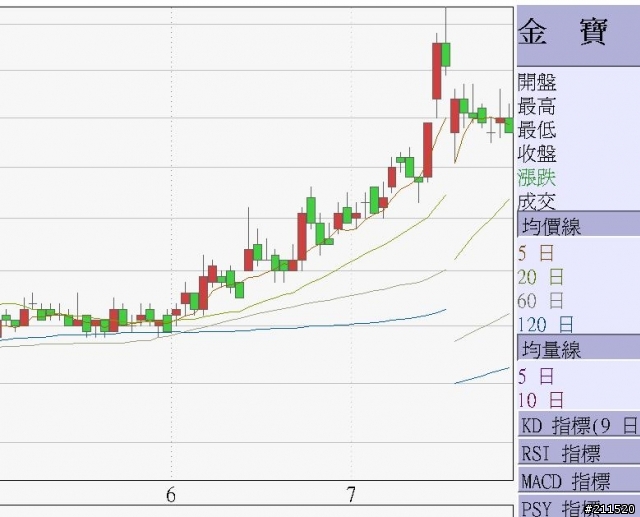The height and width of the screenshot is (517, 640).
Task: Select the tallest red candlestick at the peak
Action: (x=437, y=71)
